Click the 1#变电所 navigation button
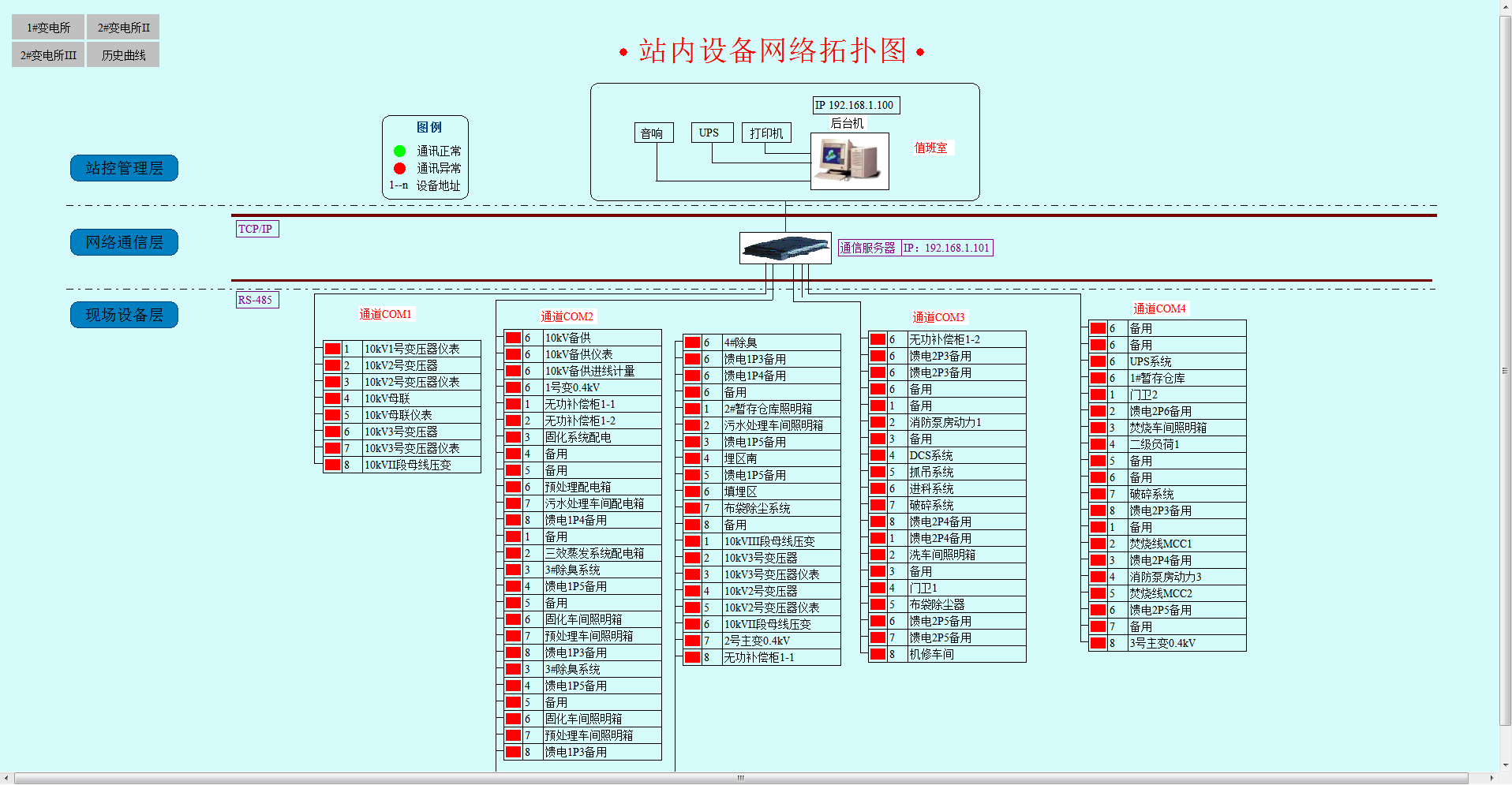Viewport: 1512px width, 785px height. tap(47, 26)
